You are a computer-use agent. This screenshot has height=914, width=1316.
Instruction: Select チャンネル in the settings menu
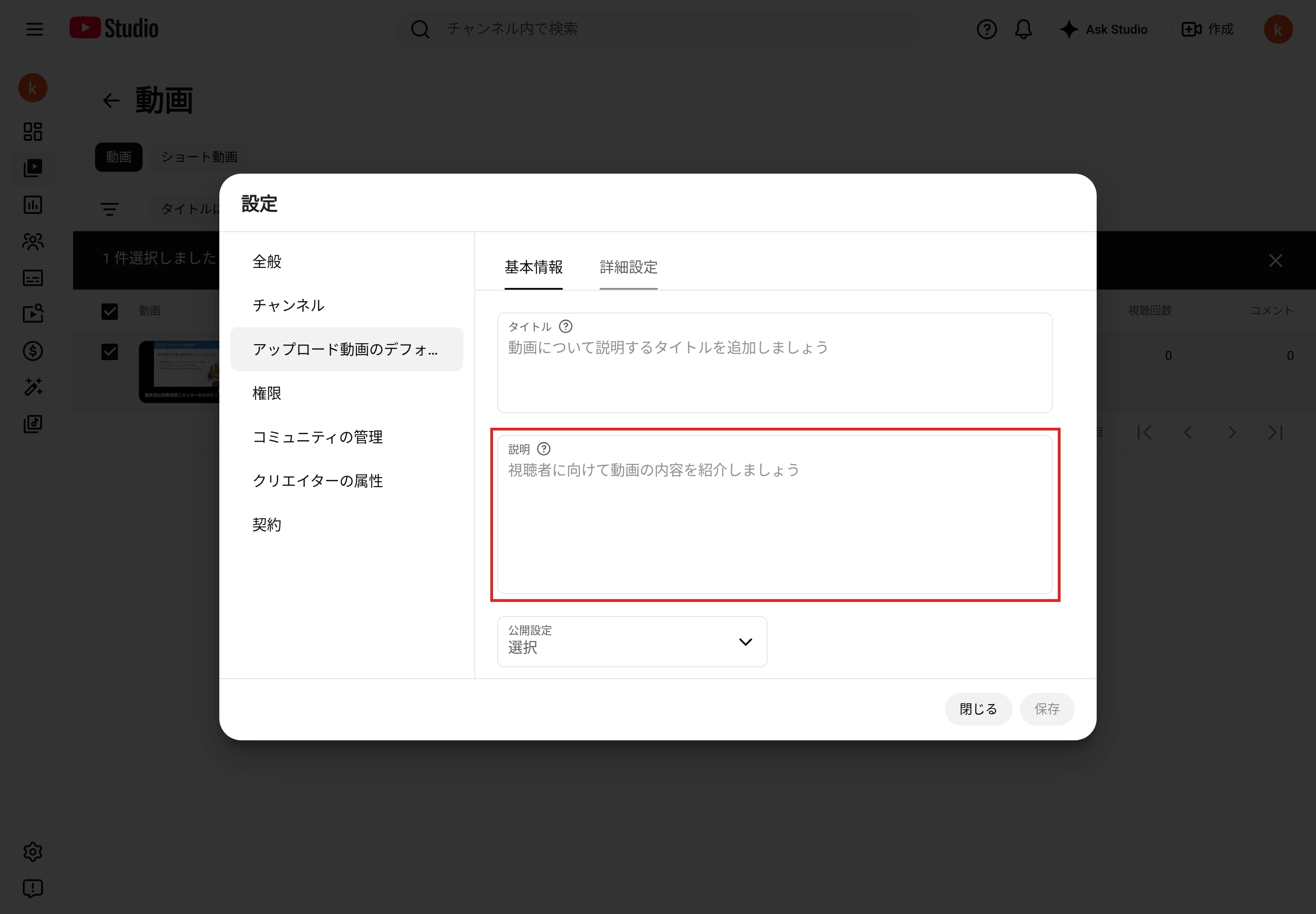tap(346, 305)
